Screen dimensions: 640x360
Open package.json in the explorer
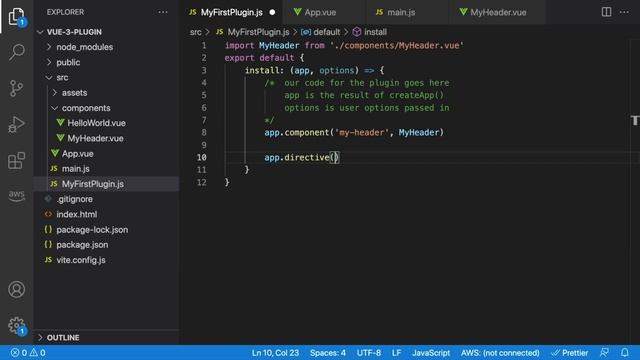(x=106, y=244)
